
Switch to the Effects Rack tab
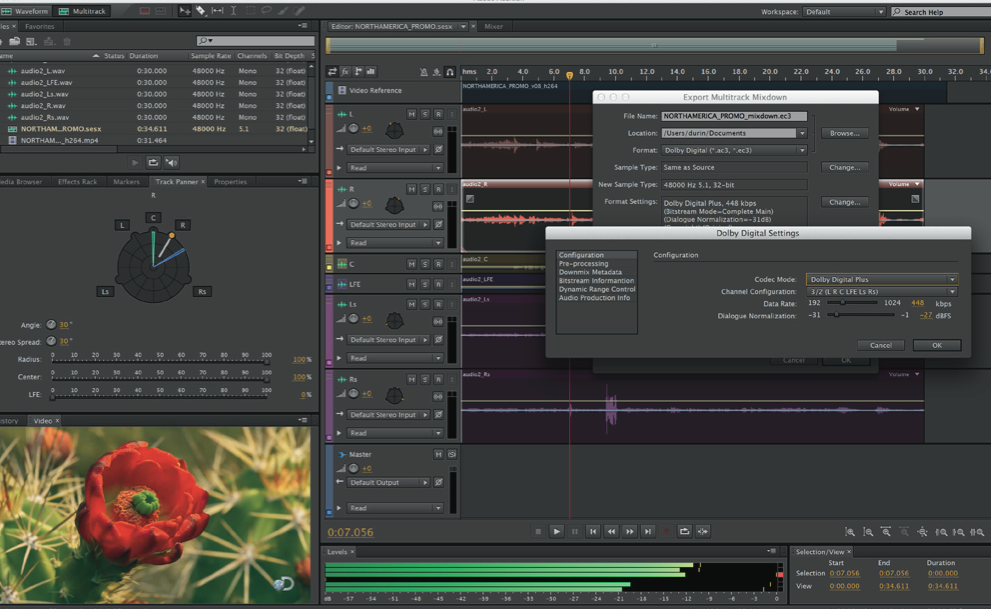point(78,182)
